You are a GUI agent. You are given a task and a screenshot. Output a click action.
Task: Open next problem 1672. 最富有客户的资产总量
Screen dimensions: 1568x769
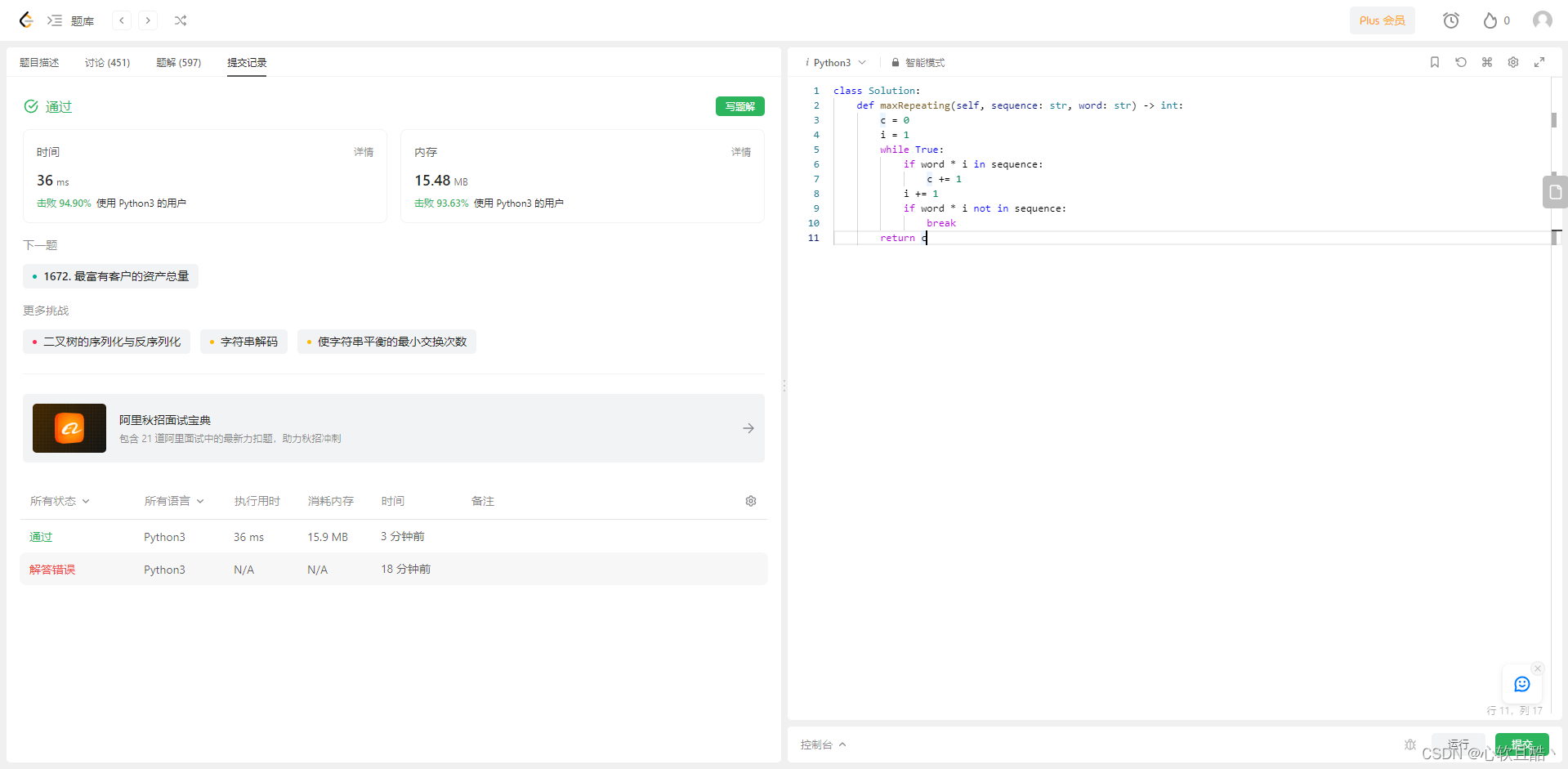pos(110,276)
